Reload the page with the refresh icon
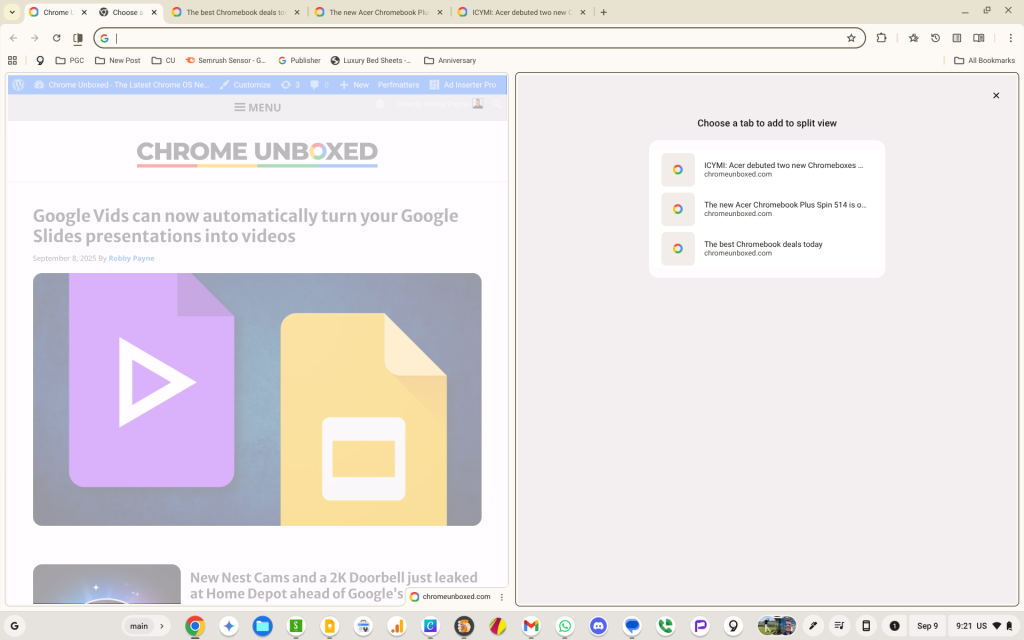The image size is (1024, 640). click(x=56, y=38)
